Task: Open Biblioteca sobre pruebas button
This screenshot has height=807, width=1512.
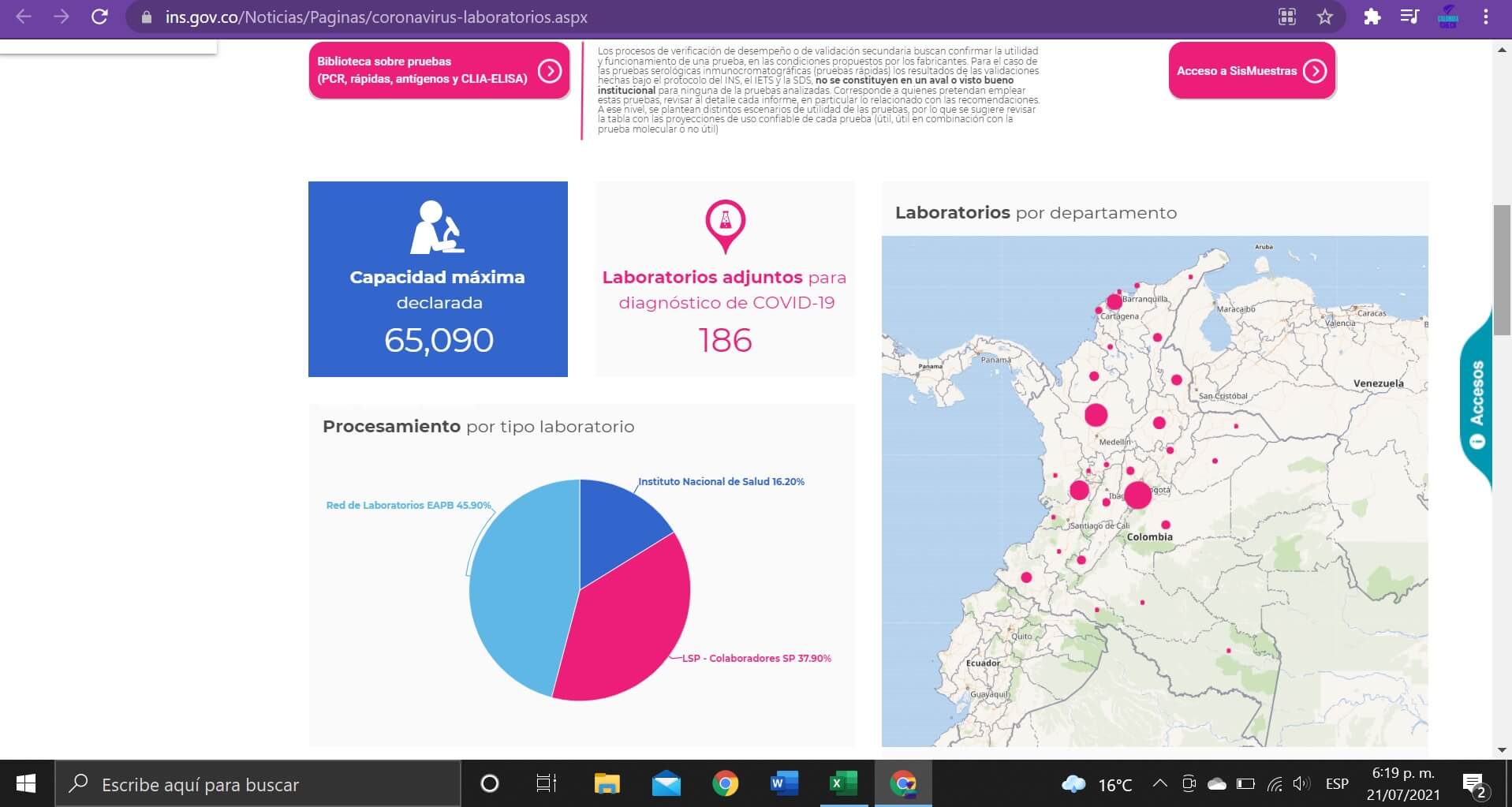Action: (x=439, y=70)
